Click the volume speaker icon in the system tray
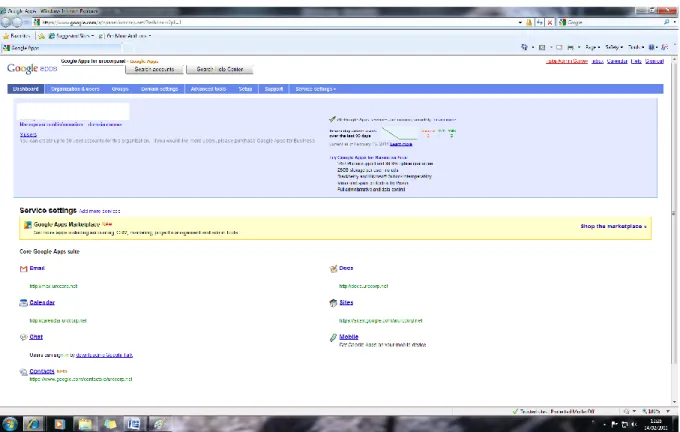 (x=634, y=424)
